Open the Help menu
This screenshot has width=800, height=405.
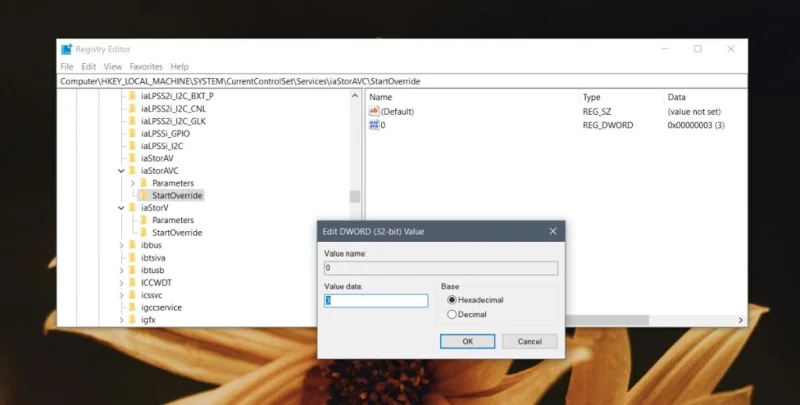[x=179, y=66]
